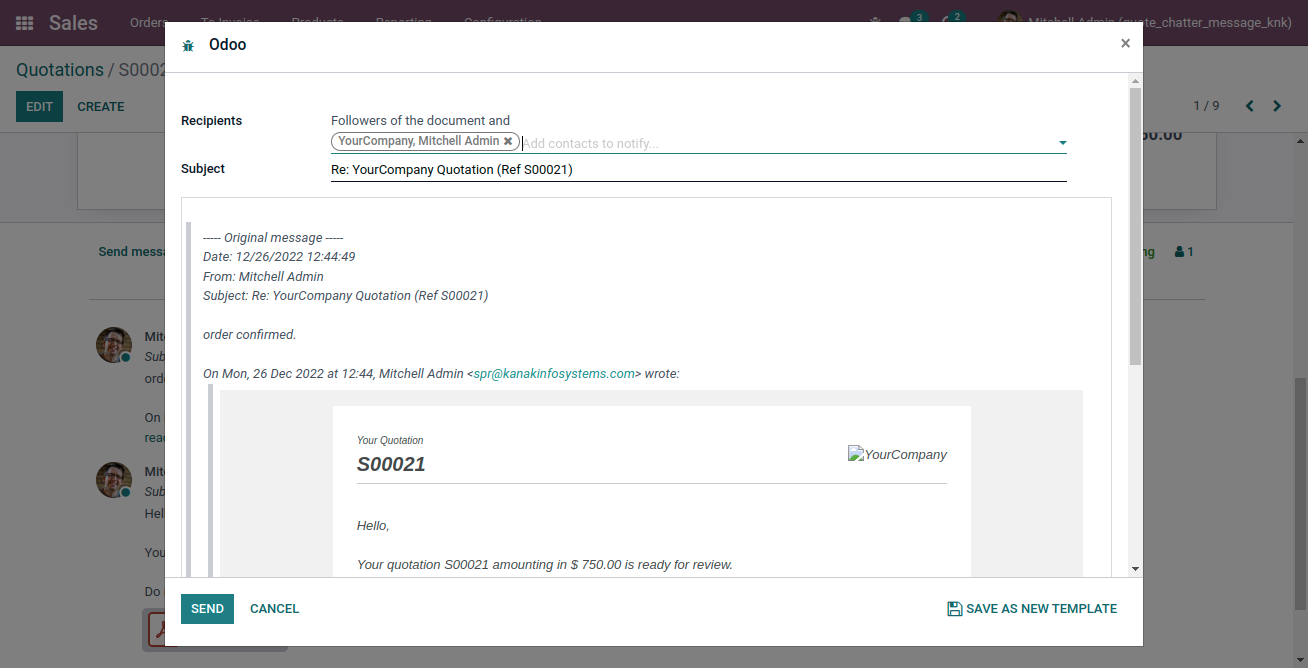
Task: Remove the YourCompany, Mitchell Admin recipient tag
Action: (x=508, y=141)
